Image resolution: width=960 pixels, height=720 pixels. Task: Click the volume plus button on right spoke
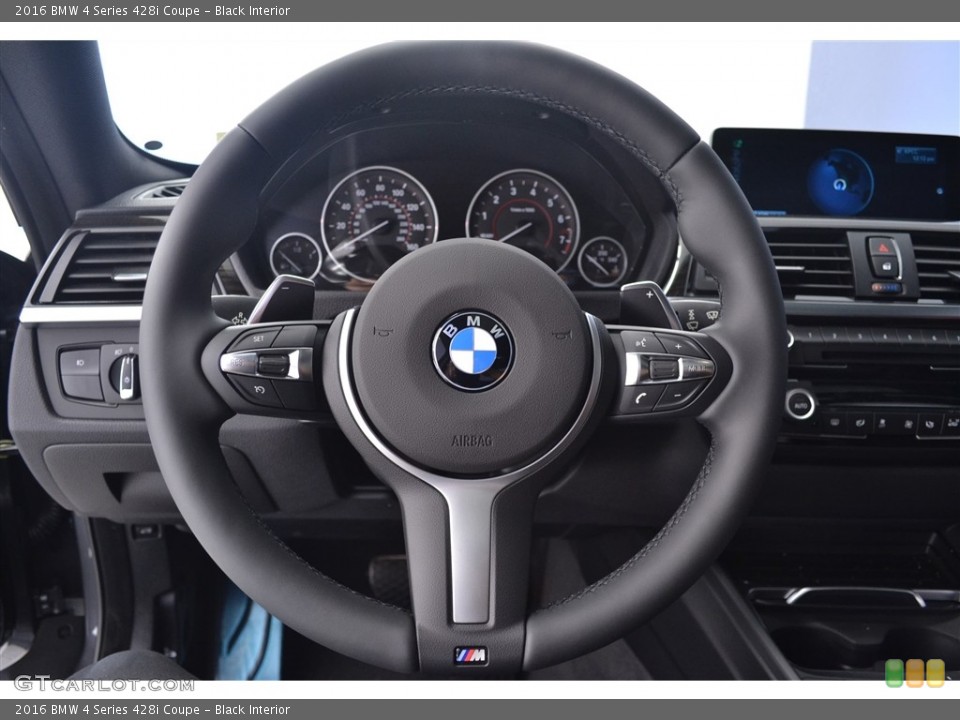tap(680, 347)
